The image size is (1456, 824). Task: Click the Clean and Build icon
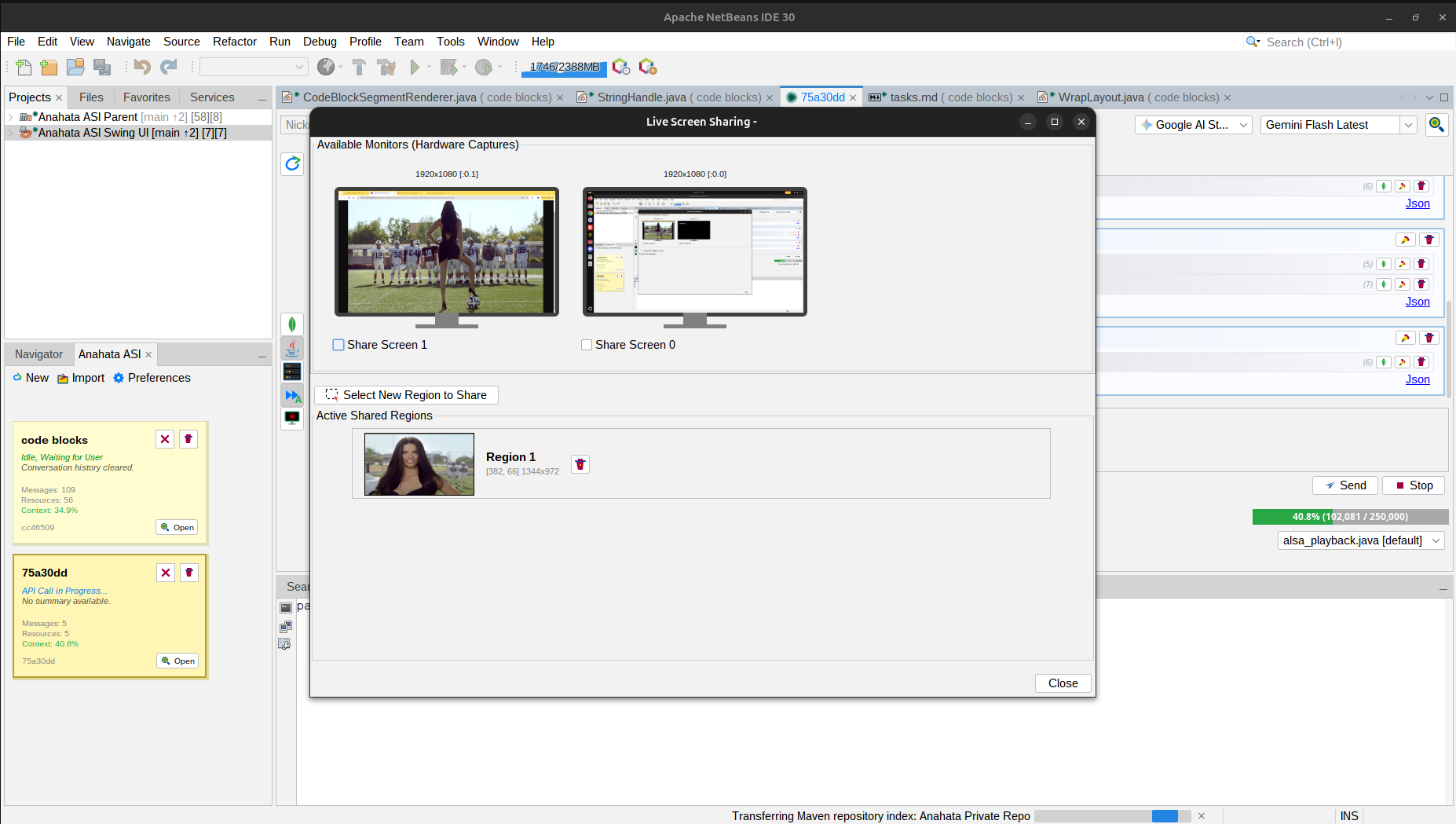coord(386,68)
